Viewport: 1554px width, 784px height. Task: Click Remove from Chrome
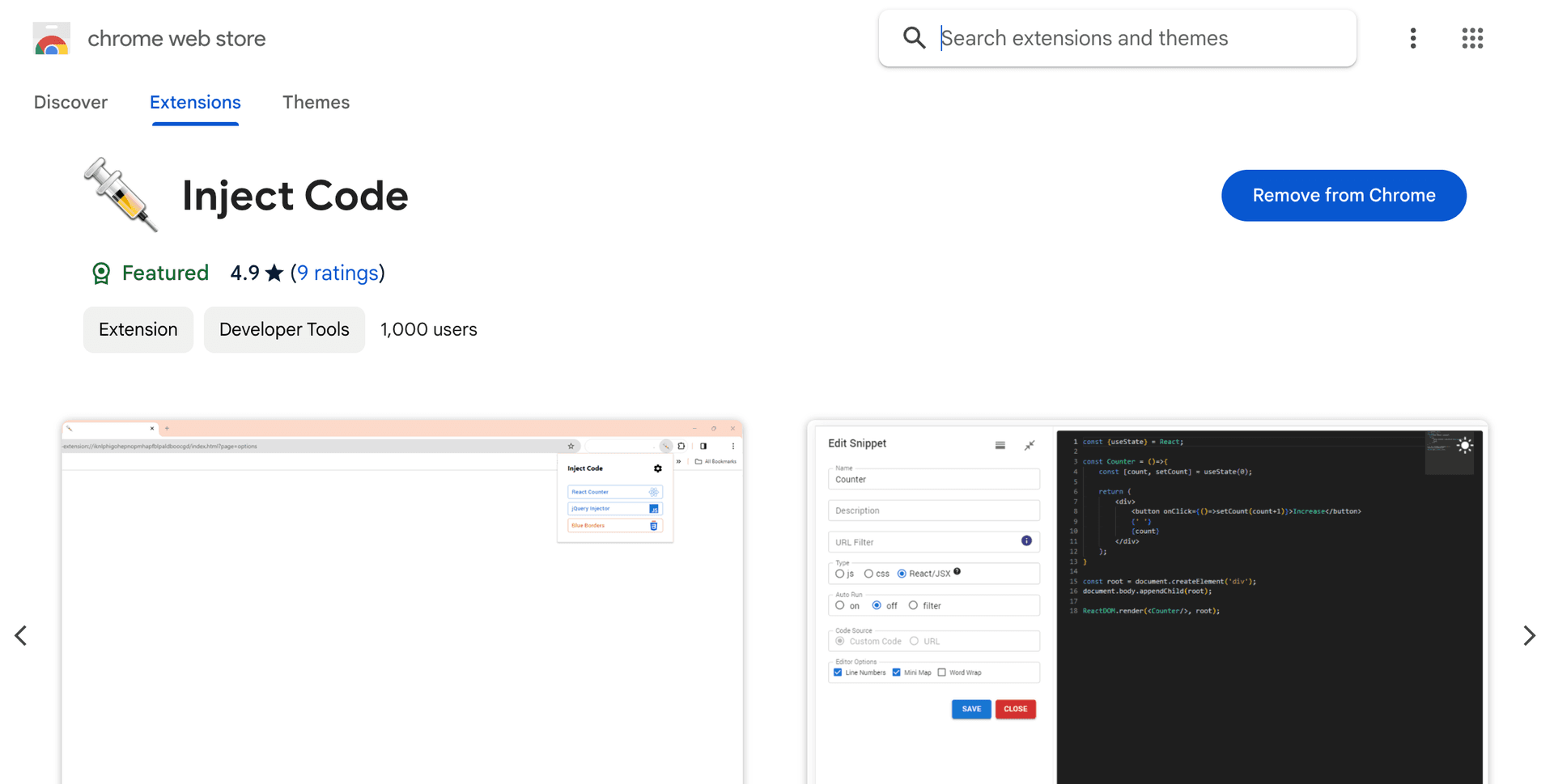pos(1344,195)
